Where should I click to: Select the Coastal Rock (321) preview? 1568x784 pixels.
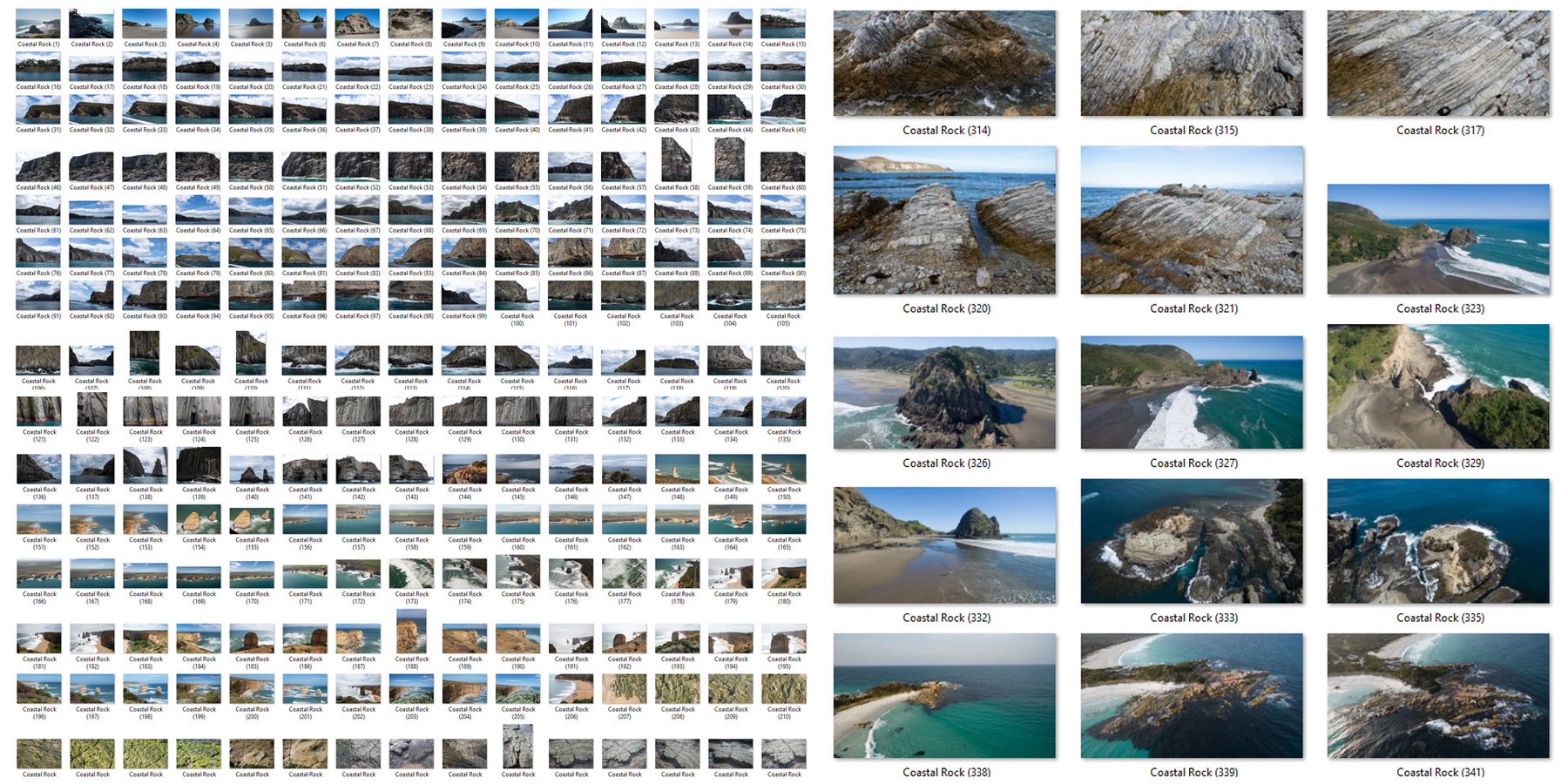coord(1192,218)
